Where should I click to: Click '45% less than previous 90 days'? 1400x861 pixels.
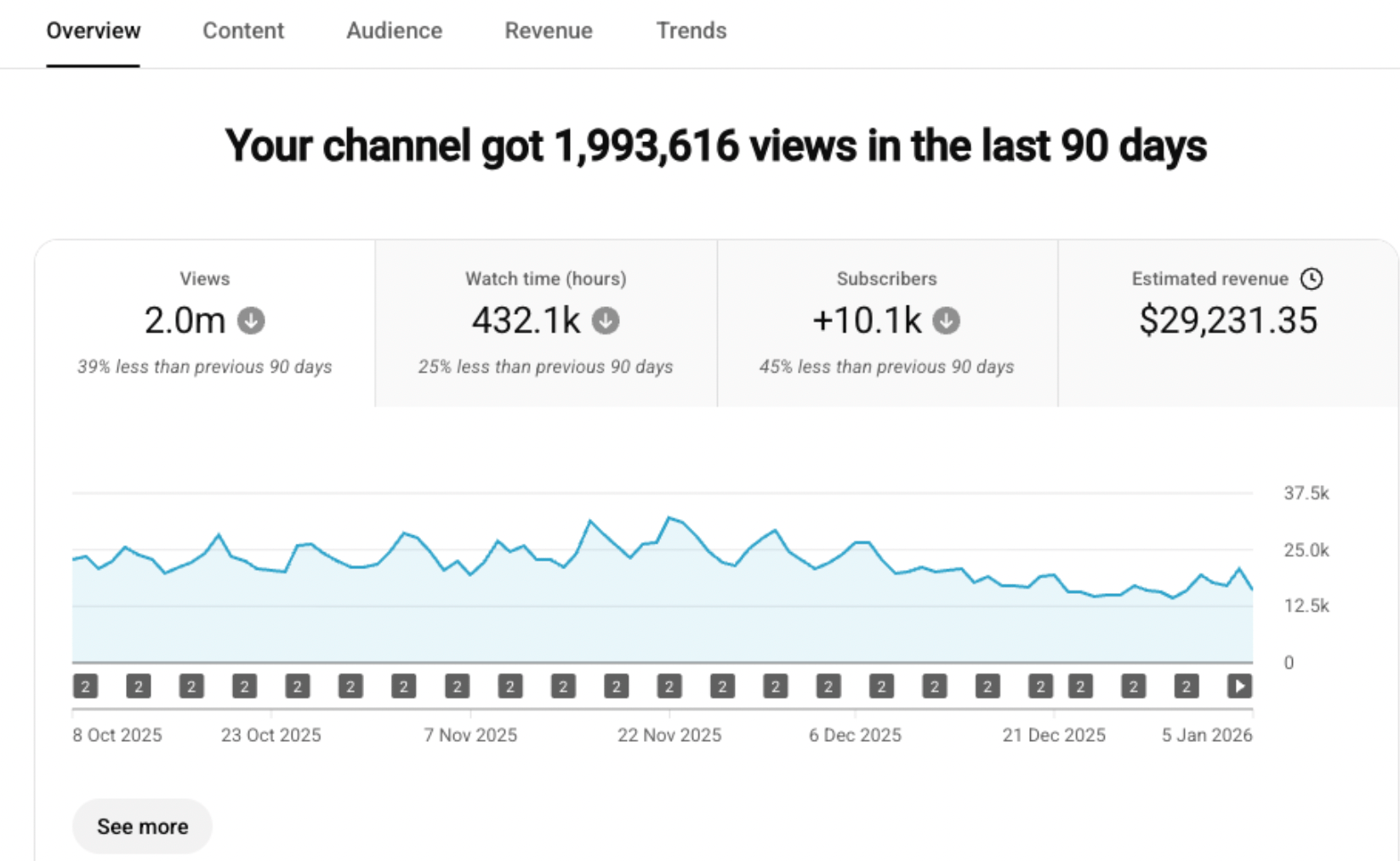(x=887, y=367)
